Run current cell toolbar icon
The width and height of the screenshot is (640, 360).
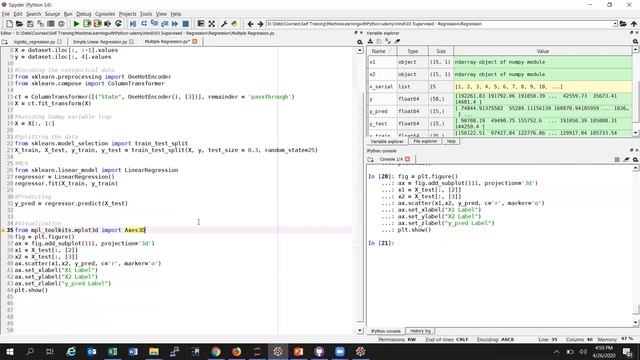(x=87, y=24)
